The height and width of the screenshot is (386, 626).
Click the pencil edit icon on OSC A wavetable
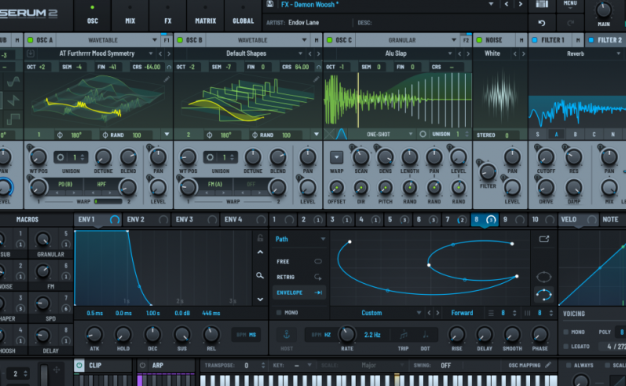coord(166,79)
